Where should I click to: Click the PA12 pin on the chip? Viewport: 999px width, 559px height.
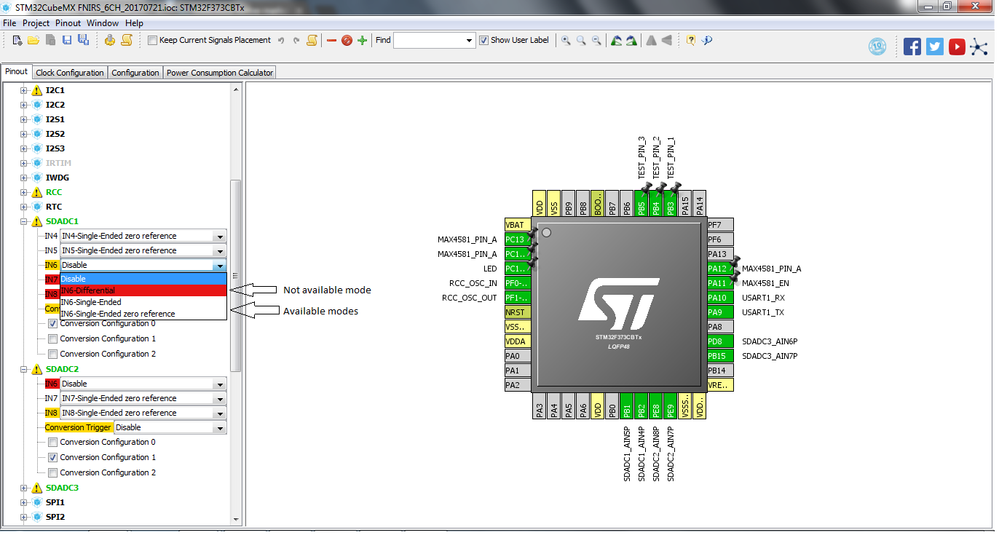click(x=720, y=269)
